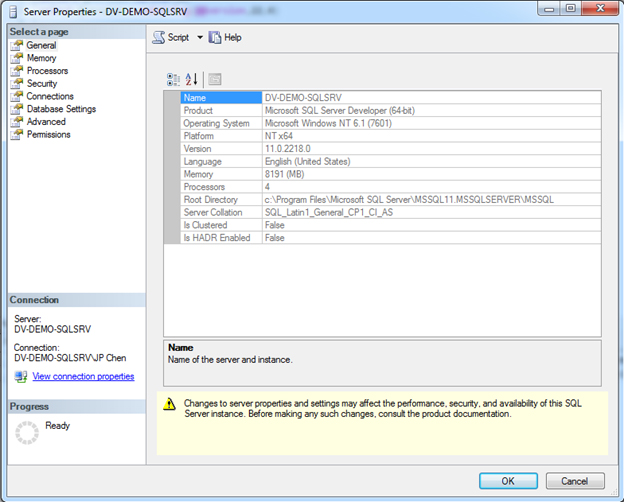The image size is (624, 502).
Task: Open View connection properties link
Action: [x=83, y=377]
